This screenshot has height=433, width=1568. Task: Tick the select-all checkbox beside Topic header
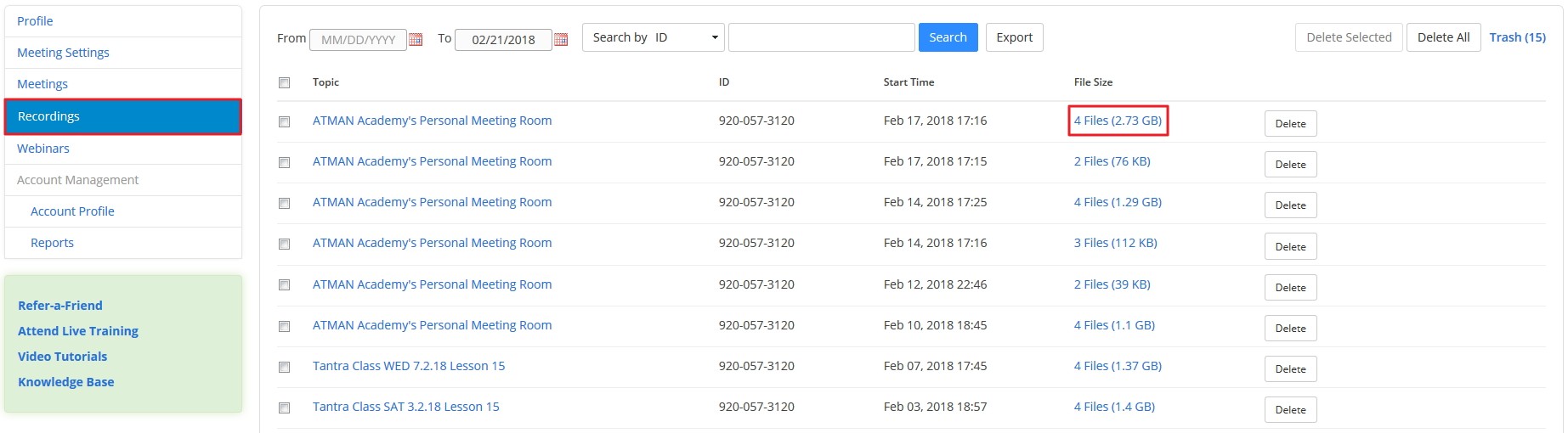(284, 82)
